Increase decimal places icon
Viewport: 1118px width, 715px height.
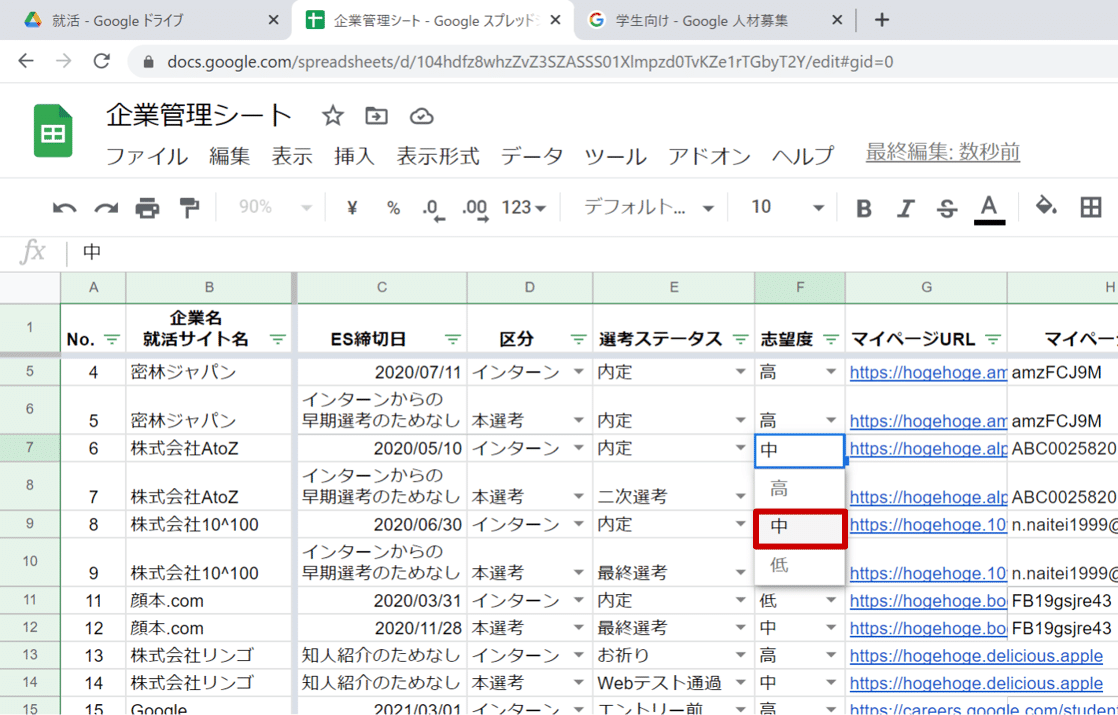(x=475, y=209)
